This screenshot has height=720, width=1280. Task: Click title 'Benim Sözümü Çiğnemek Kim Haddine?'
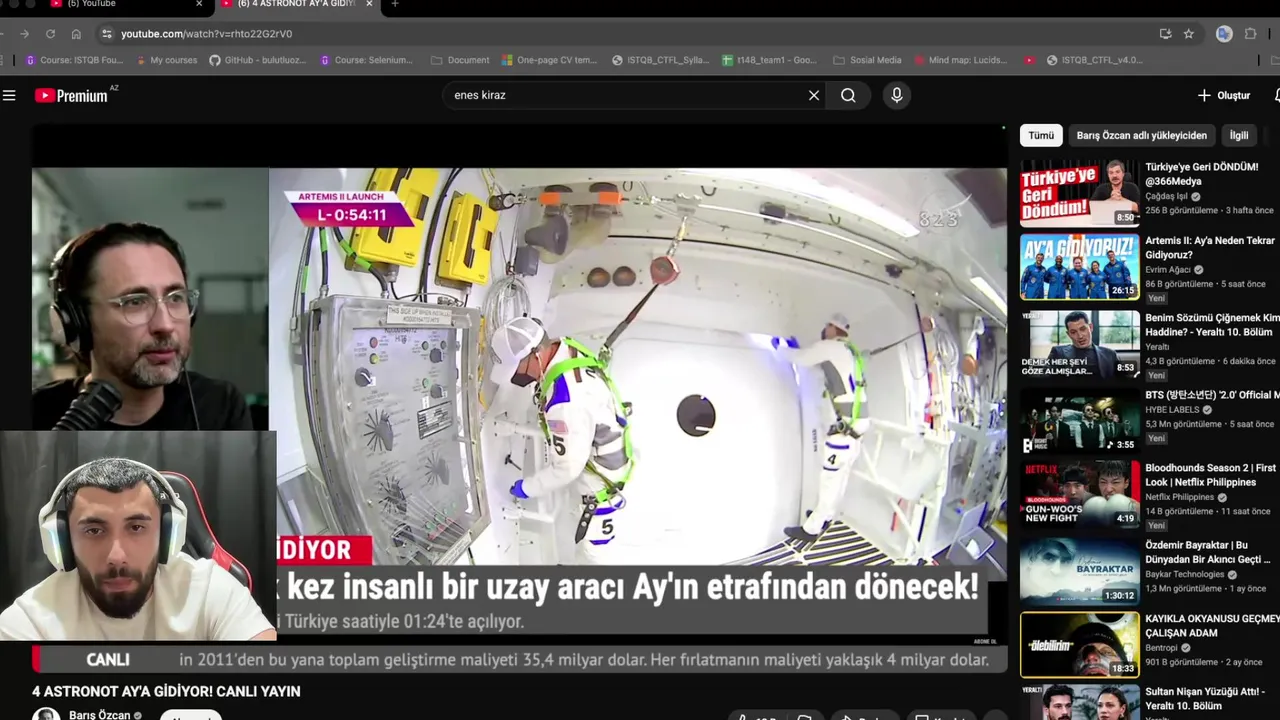[1212, 324]
